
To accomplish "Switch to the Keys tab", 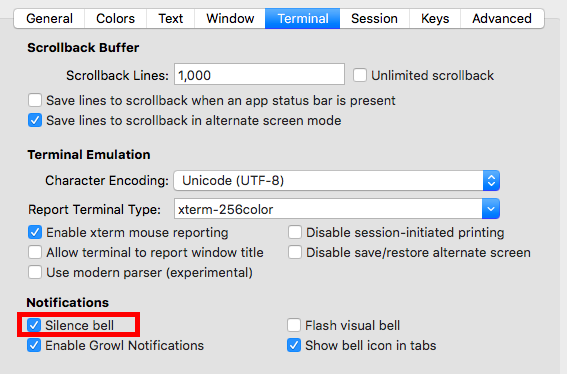I will (435, 18).
